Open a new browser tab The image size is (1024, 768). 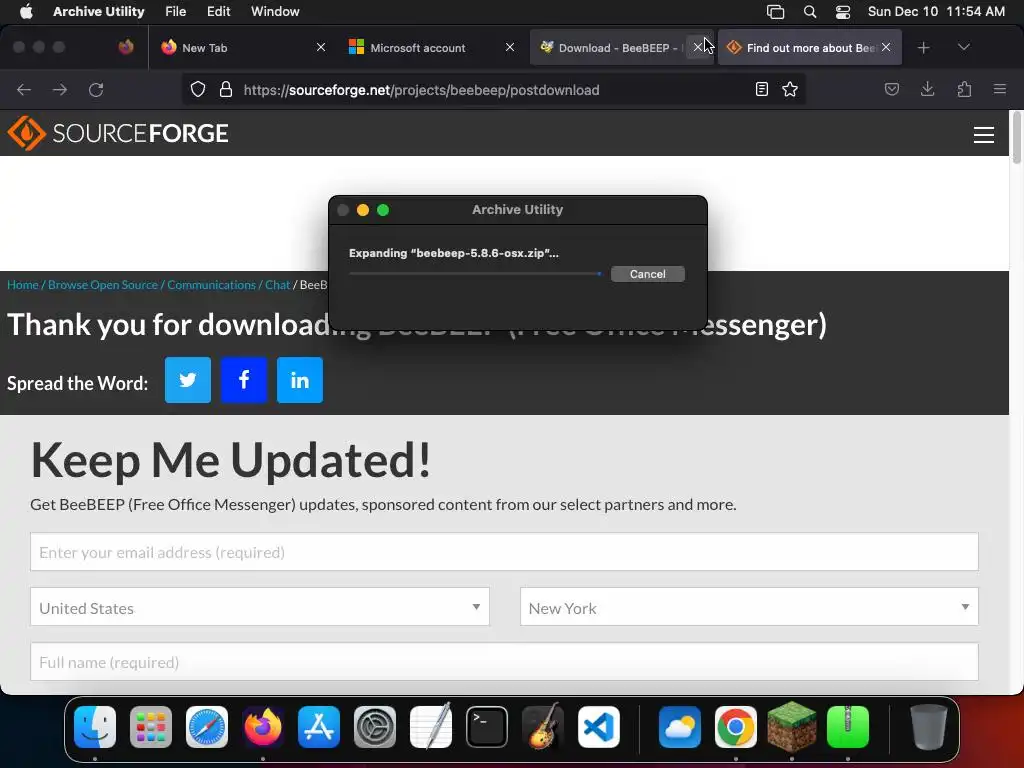[x=923, y=48]
